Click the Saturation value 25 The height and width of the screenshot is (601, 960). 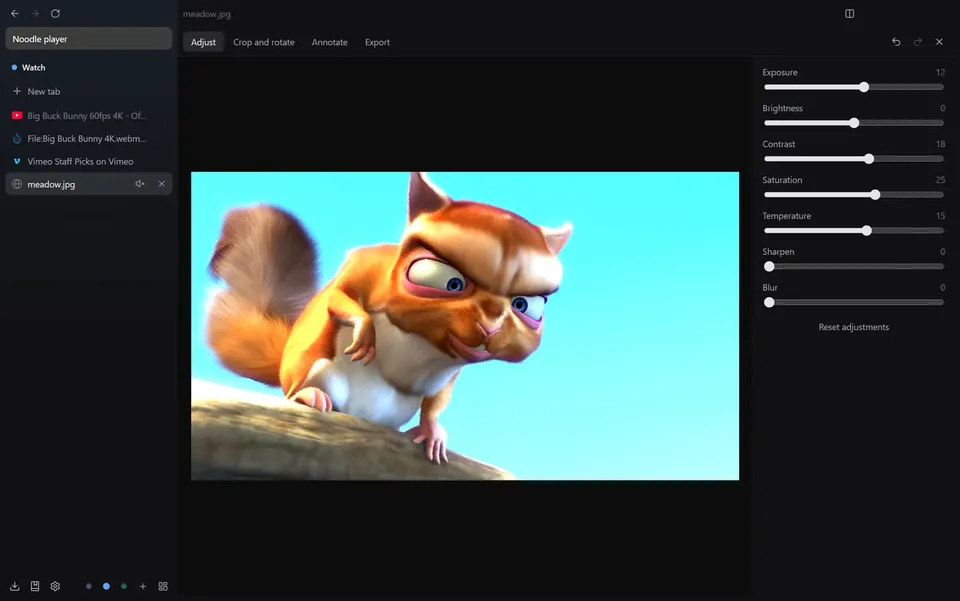coord(940,180)
